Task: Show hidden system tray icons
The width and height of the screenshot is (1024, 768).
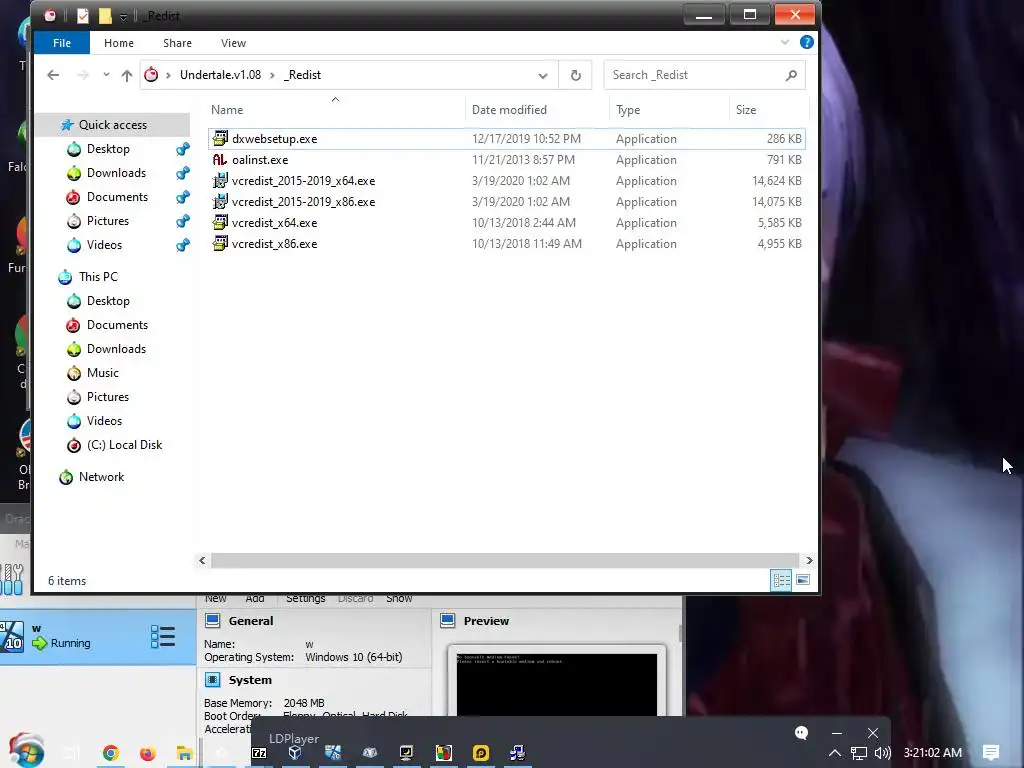Action: 835,753
